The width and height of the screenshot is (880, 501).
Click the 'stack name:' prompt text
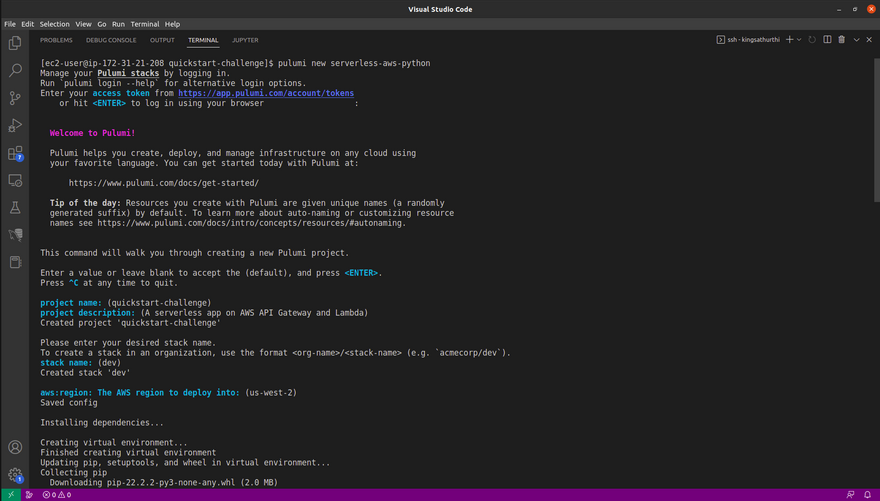coord(66,363)
